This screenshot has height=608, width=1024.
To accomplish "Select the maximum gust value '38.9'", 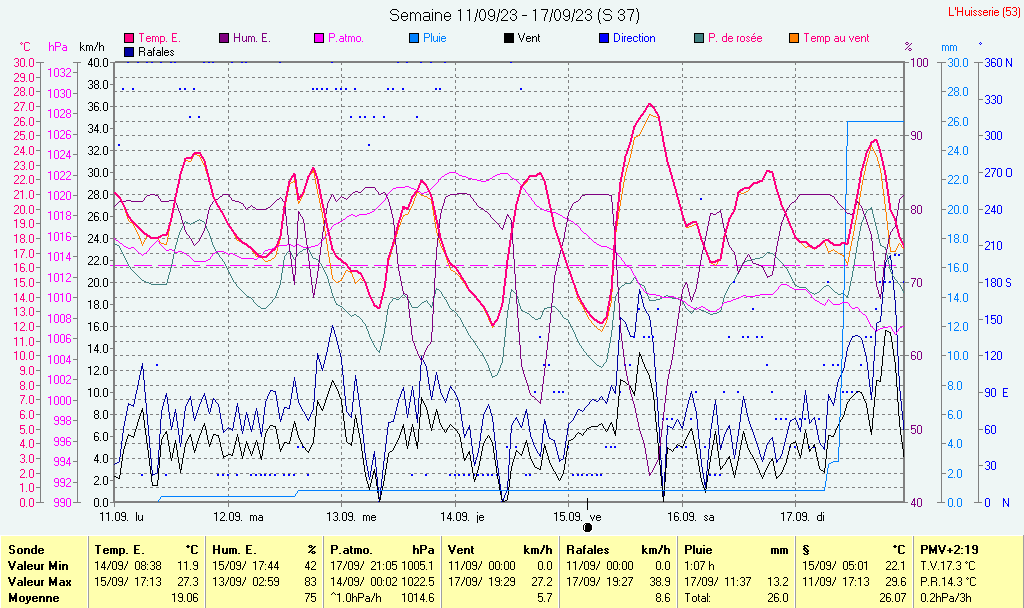I will click(x=660, y=582).
